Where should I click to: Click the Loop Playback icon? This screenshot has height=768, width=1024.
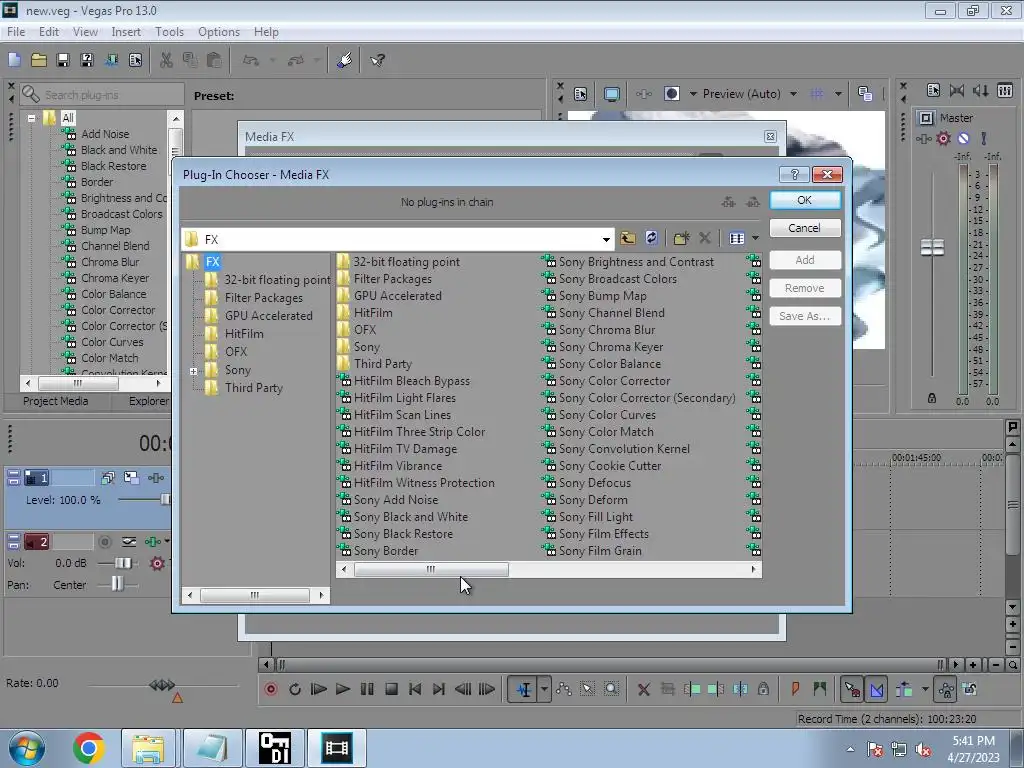pos(295,689)
